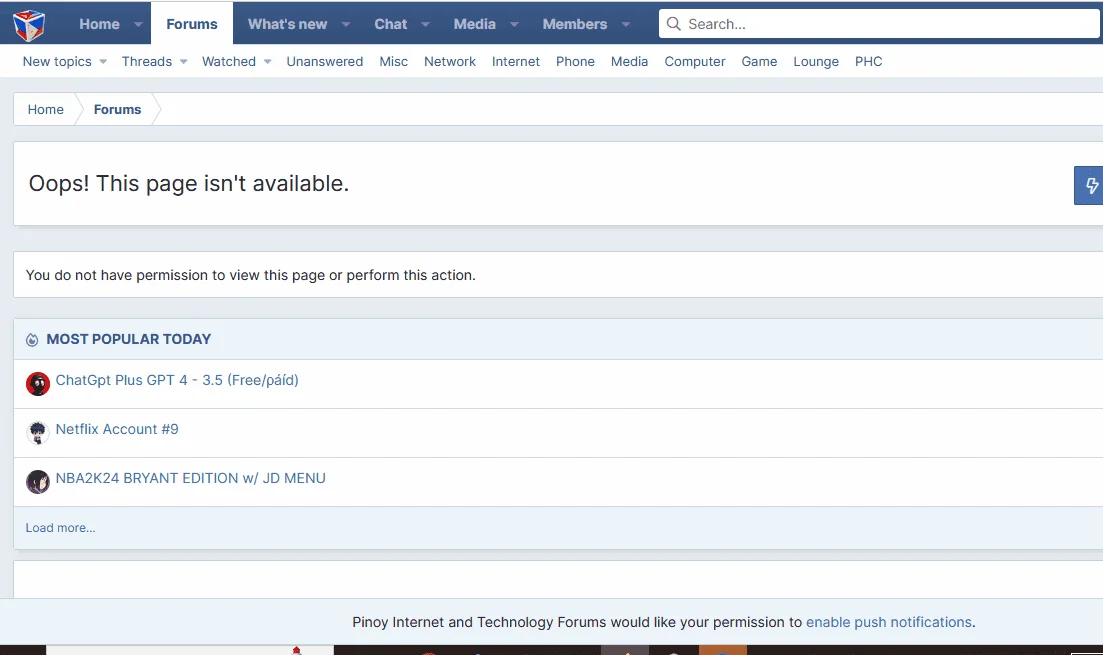
Task: Go to the Chat tab
Action: click(390, 24)
